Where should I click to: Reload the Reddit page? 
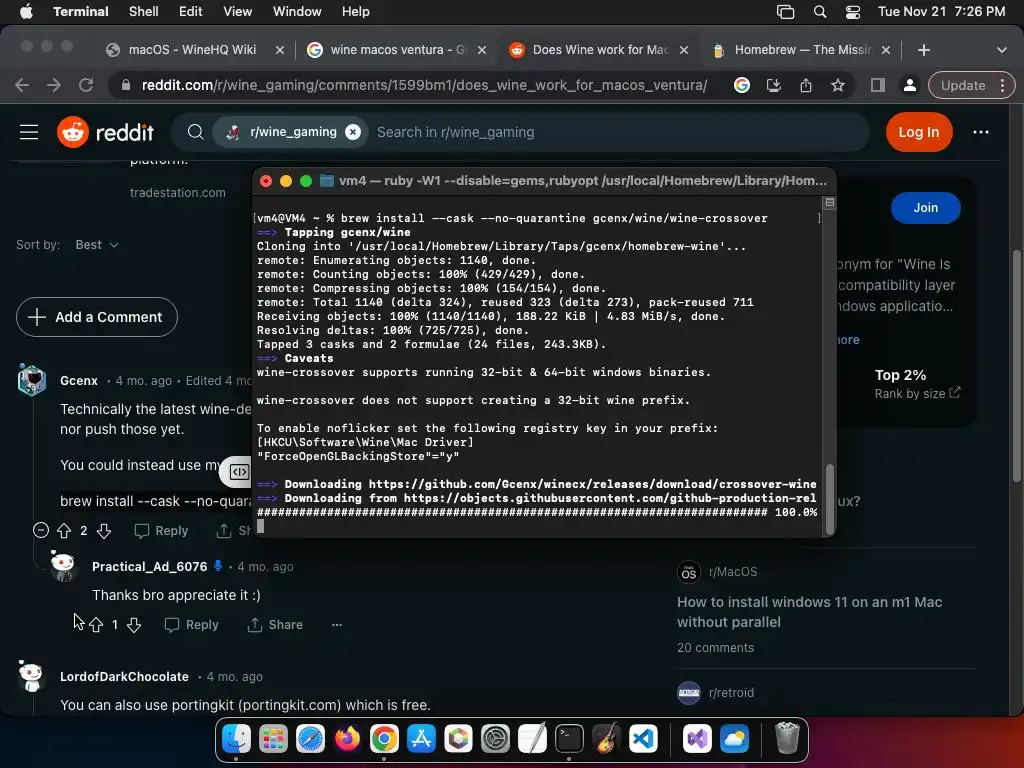point(86,85)
